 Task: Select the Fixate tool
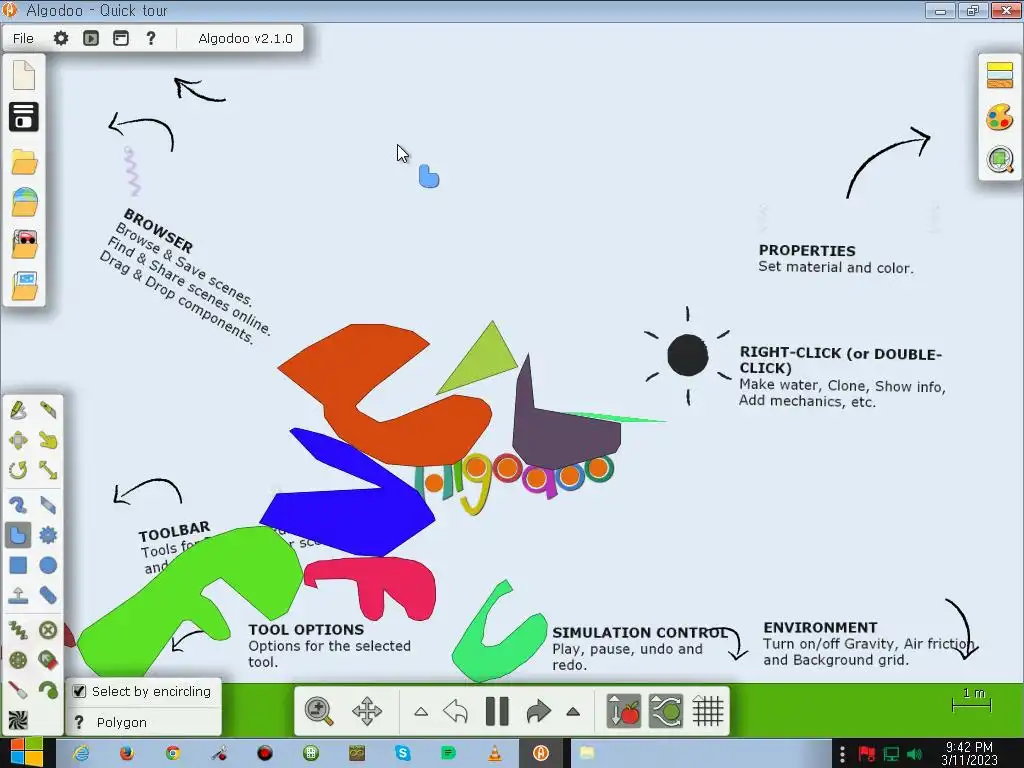click(48, 630)
